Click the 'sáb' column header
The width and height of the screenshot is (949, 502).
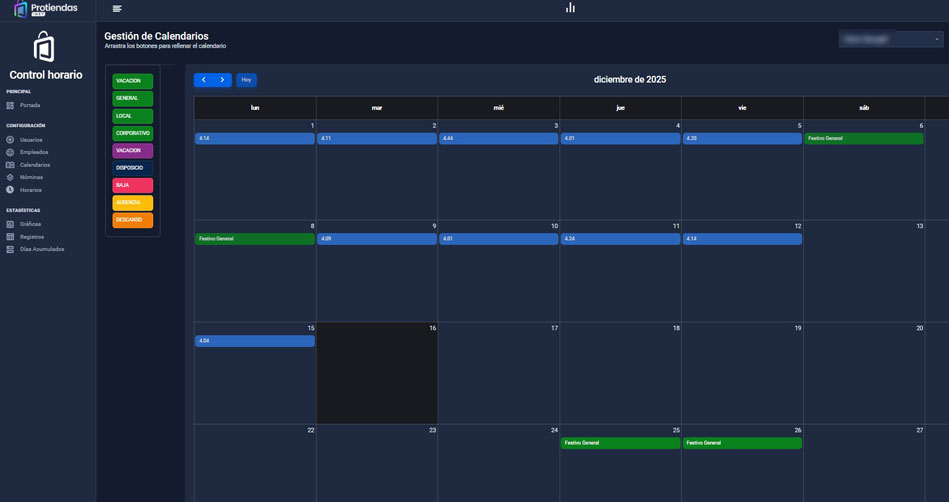pos(864,108)
